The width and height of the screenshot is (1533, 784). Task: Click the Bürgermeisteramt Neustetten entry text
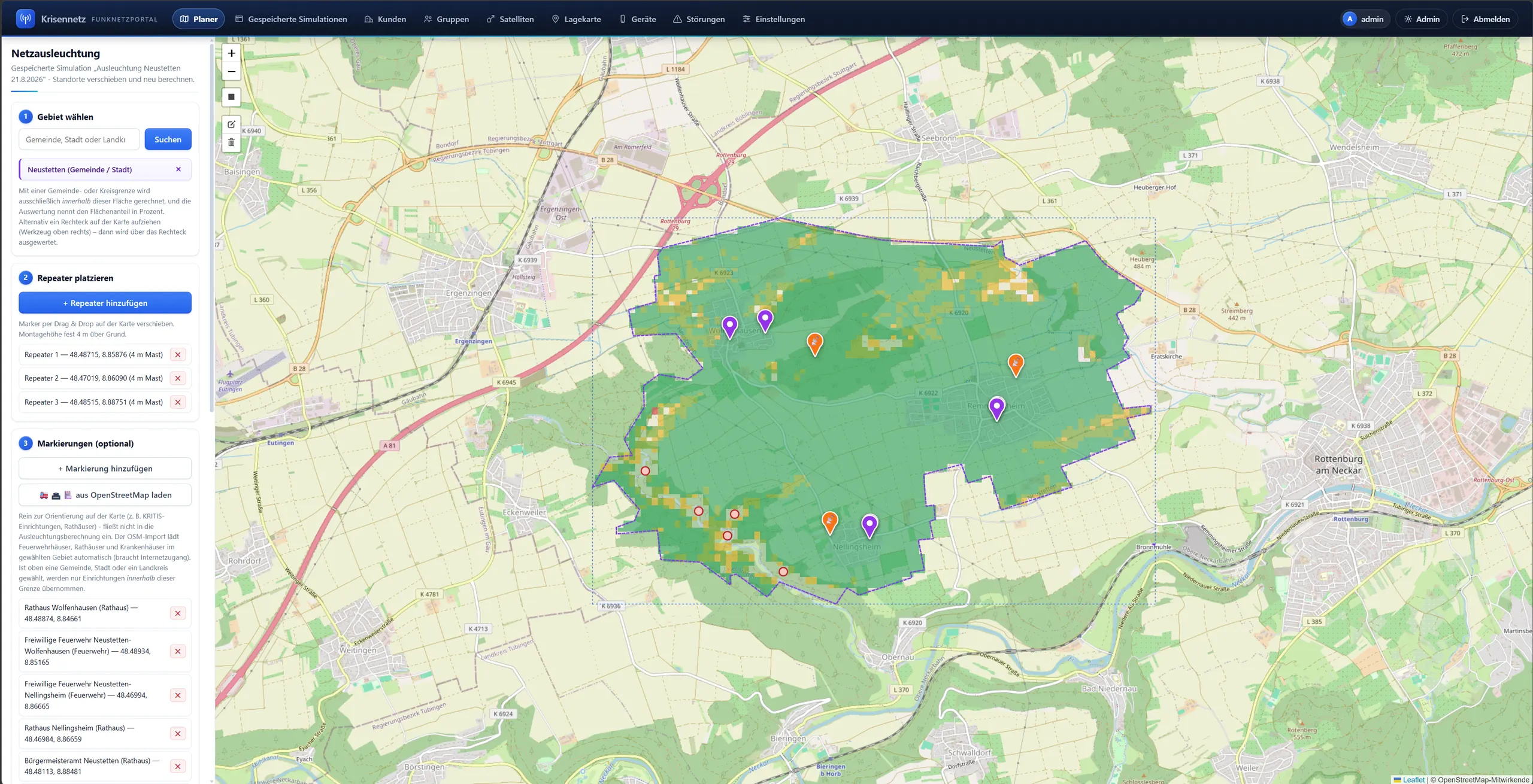tap(92, 767)
